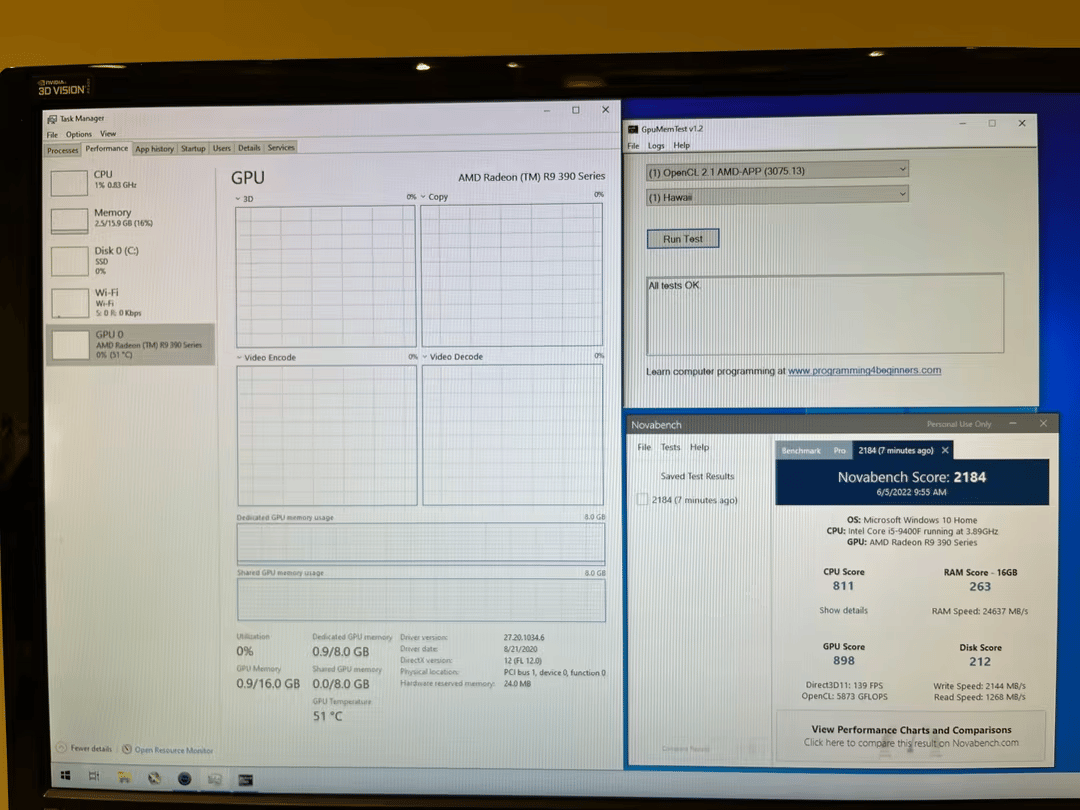
Task: Switch to the Users tab
Action: (222, 148)
